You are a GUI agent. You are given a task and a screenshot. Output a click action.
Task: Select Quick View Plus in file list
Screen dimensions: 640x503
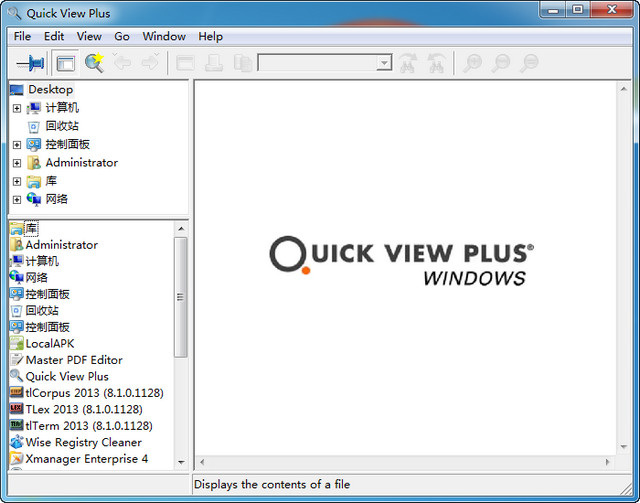pyautogui.click(x=67, y=376)
